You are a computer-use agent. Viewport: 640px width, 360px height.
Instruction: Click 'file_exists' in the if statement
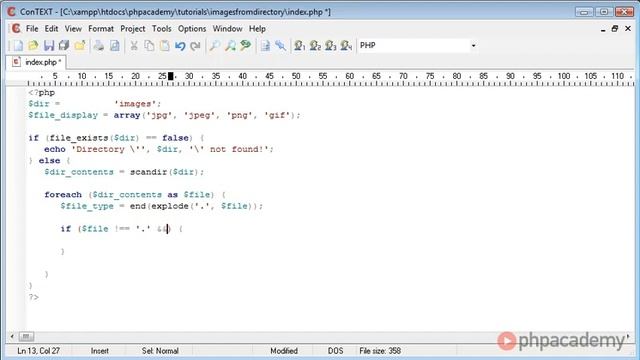79,138
